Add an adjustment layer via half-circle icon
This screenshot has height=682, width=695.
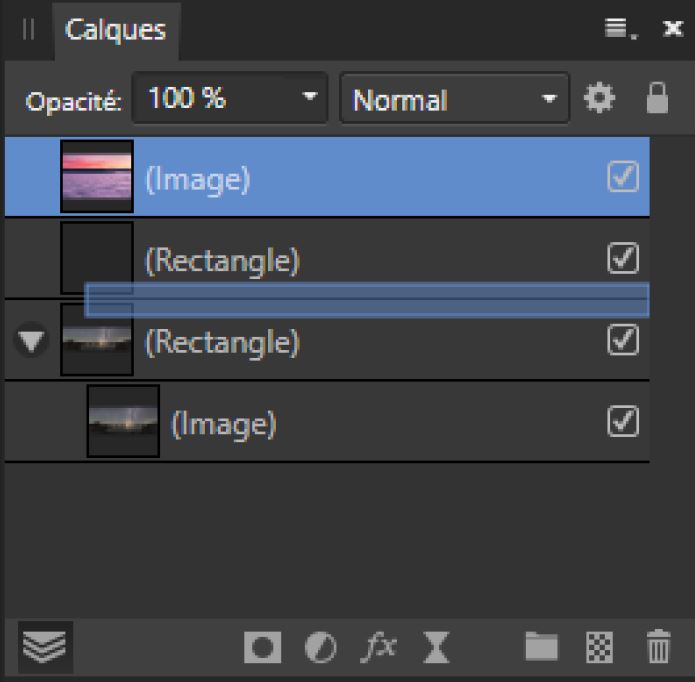click(321, 648)
